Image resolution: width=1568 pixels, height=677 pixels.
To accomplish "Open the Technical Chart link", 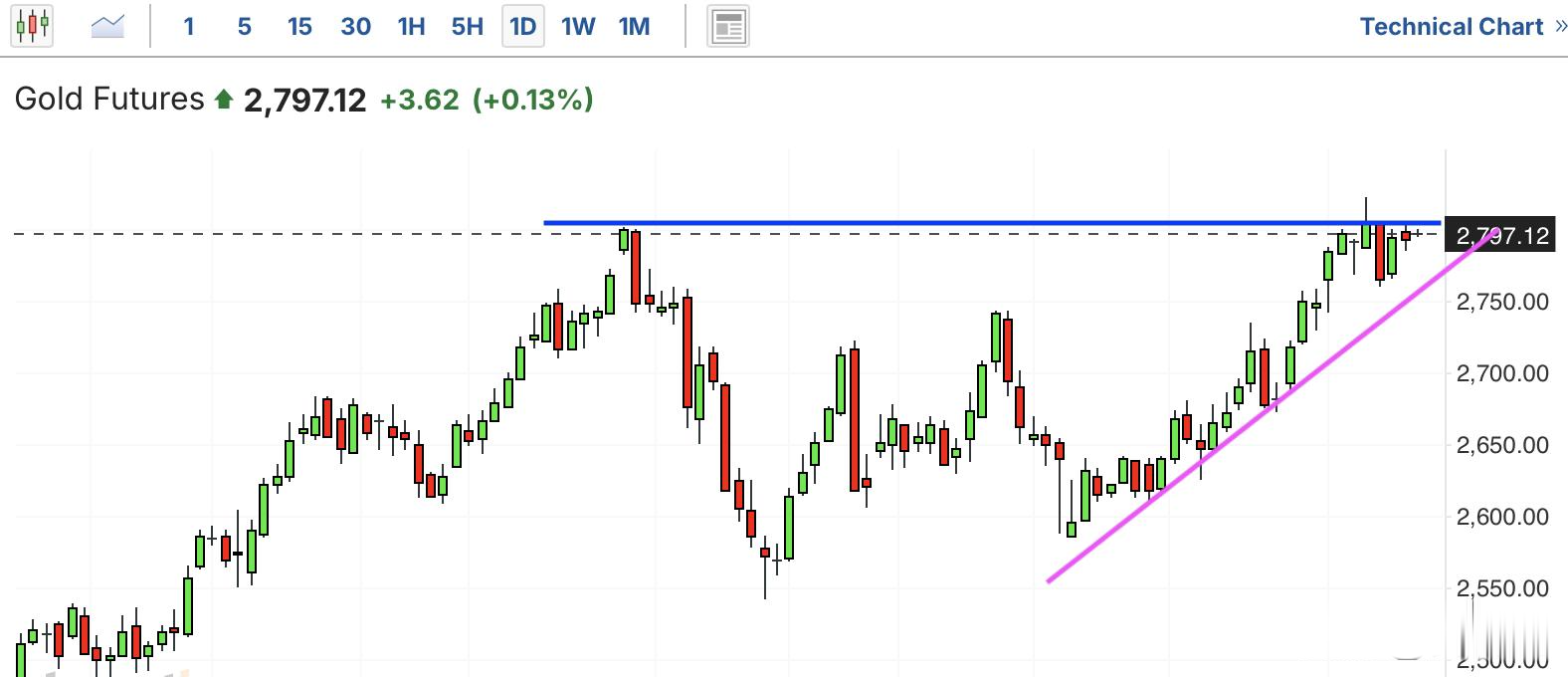I will pyautogui.click(x=1451, y=27).
